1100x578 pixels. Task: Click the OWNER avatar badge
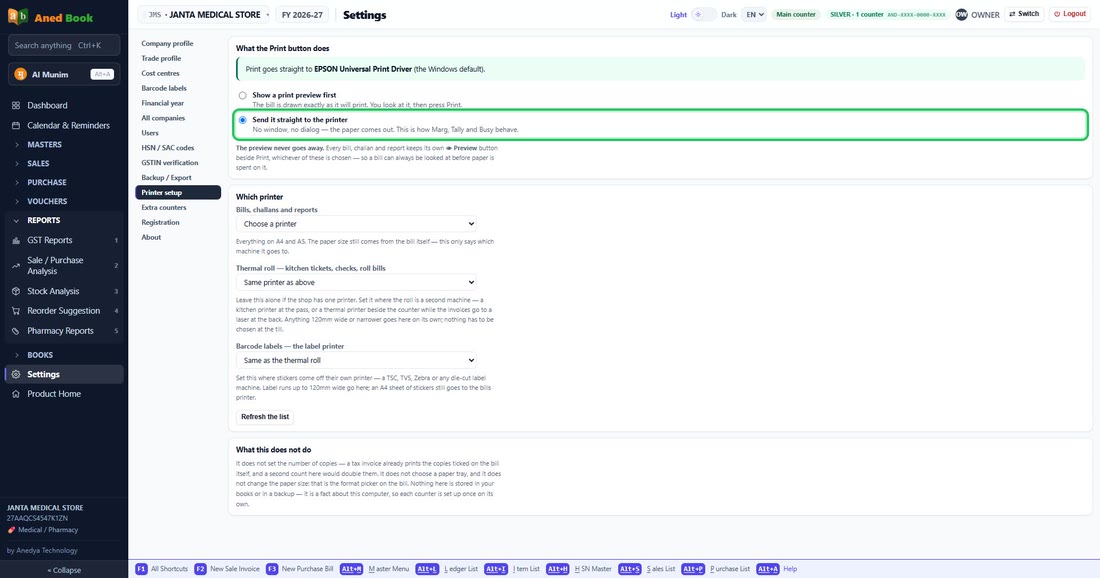click(961, 14)
